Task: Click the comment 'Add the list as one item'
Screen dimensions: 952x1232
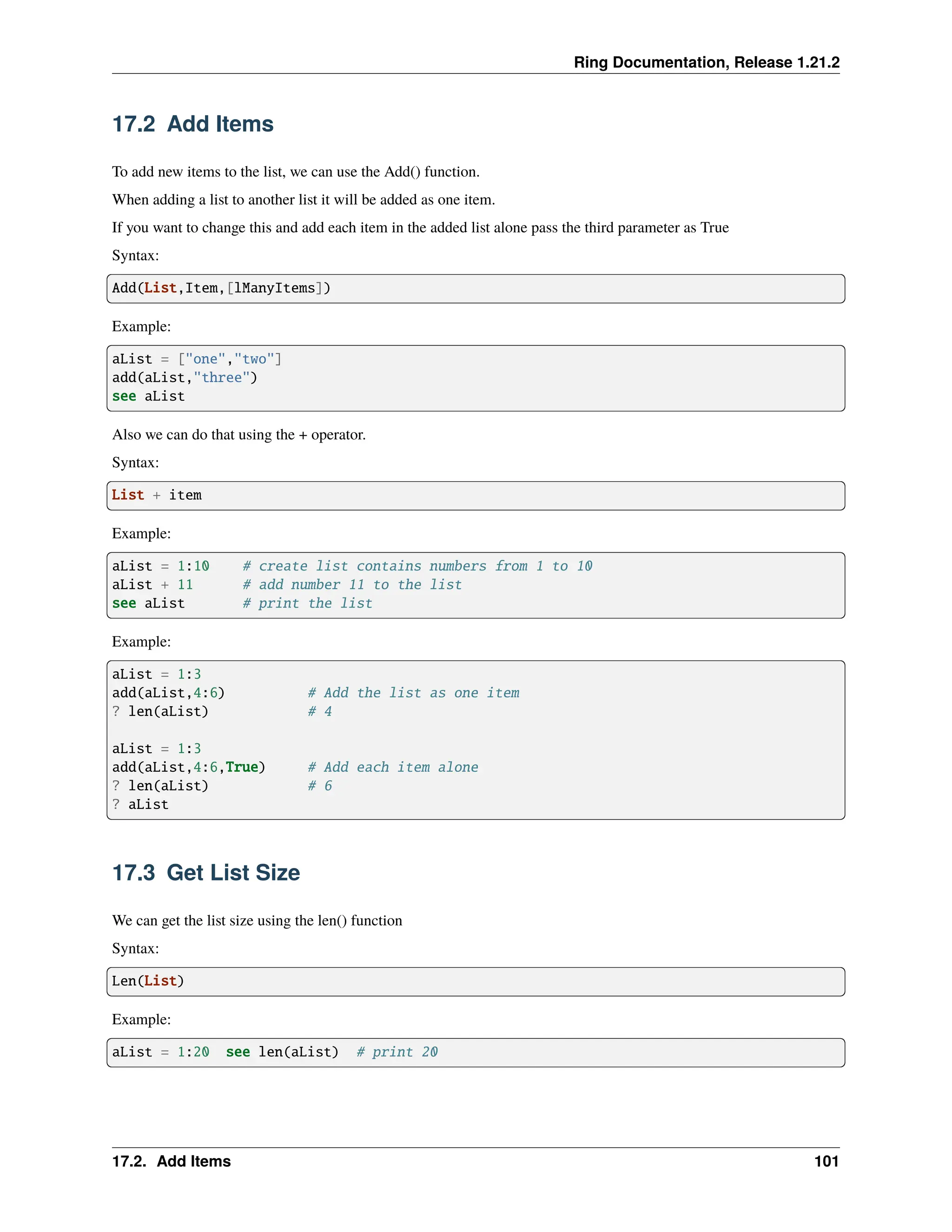Action: pyautogui.click(x=413, y=693)
